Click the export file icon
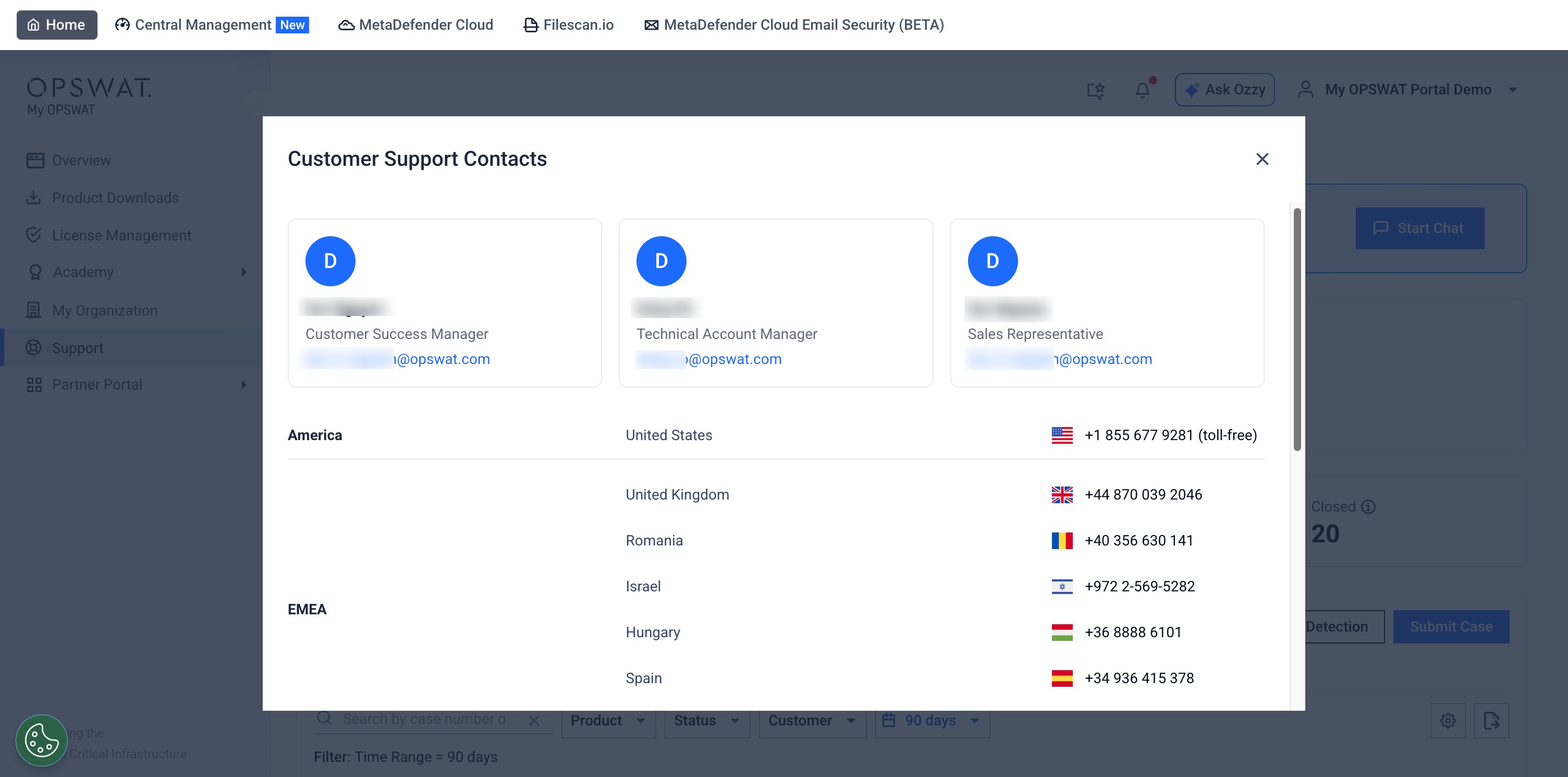Viewport: 1568px width, 777px height. click(1491, 720)
